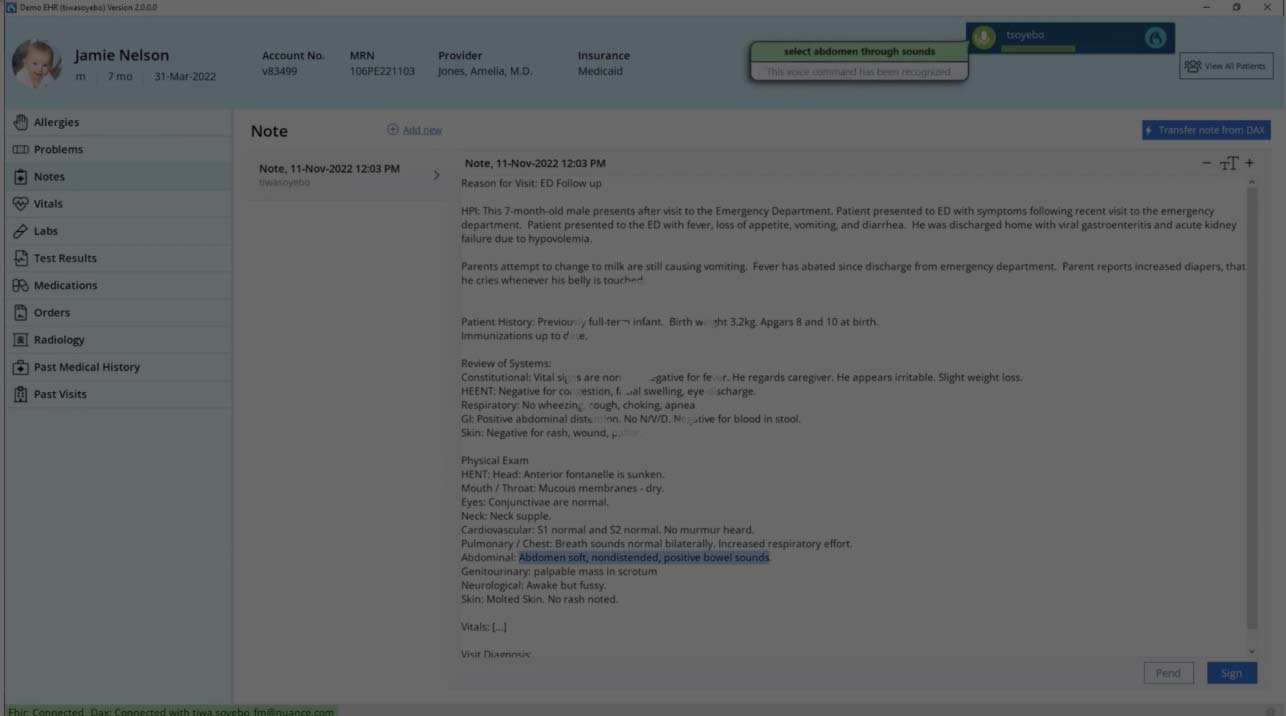1286x716 pixels.
Task: Click the MRN value 106PE221103
Action: point(382,71)
